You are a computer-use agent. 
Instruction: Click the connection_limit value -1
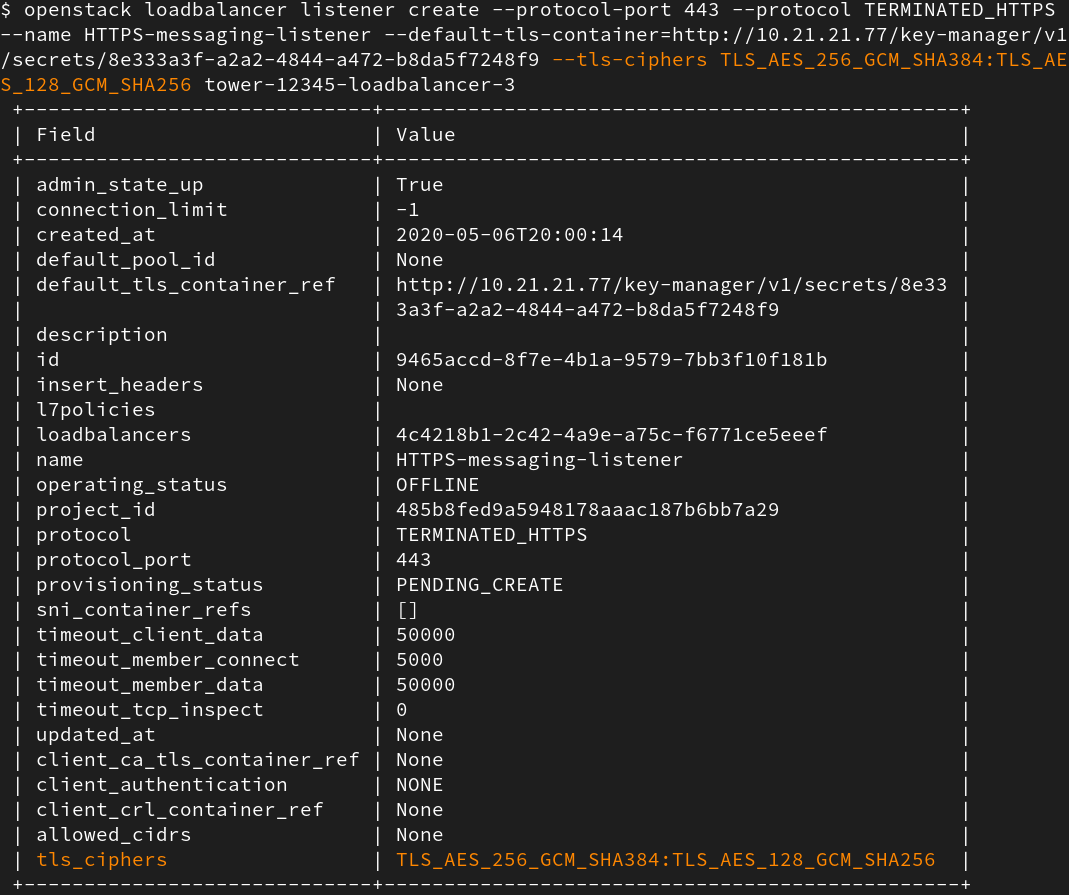407,210
